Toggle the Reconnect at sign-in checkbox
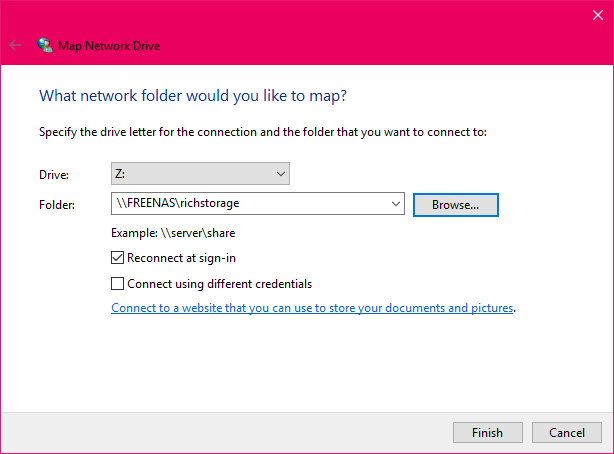The image size is (614, 454). click(118, 258)
